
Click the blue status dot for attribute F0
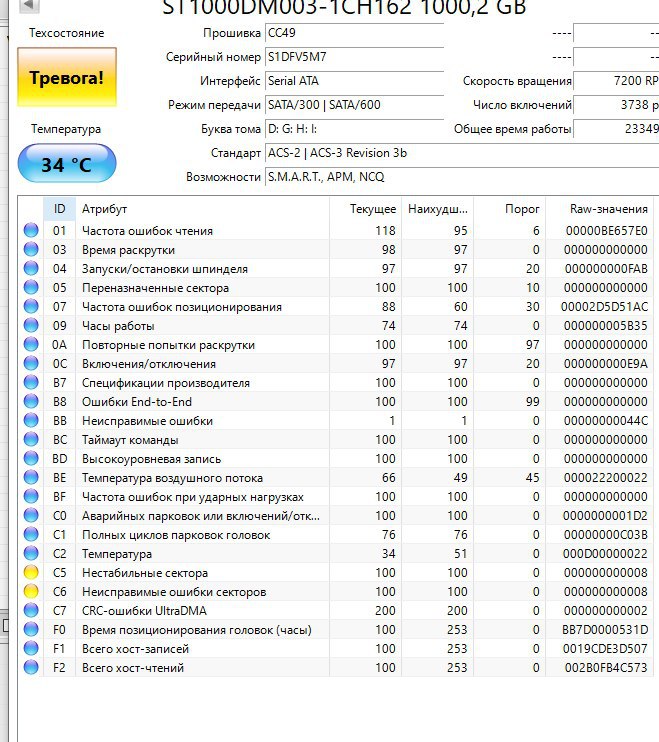(31, 629)
